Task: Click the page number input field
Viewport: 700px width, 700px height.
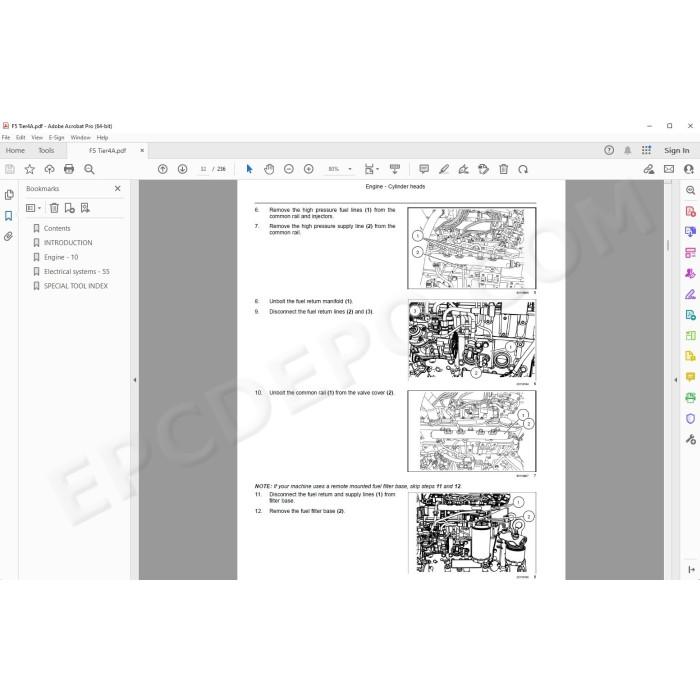Action: click(x=203, y=169)
